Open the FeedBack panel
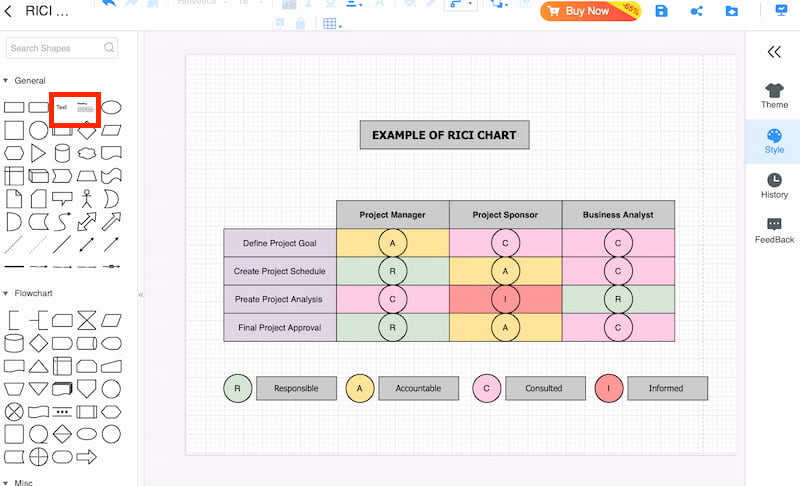800x486 pixels. coord(774,231)
